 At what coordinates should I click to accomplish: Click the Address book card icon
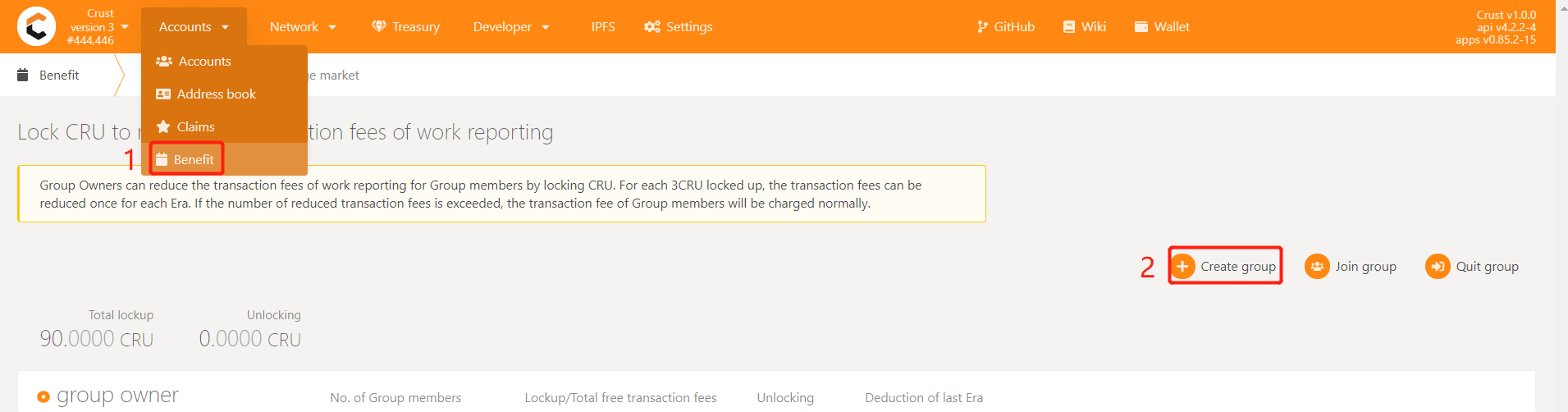(163, 94)
